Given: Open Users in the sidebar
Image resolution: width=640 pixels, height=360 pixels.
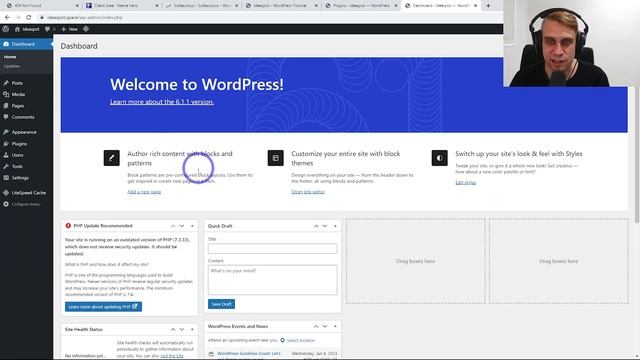Looking at the screenshot, I should pos(26,155).
